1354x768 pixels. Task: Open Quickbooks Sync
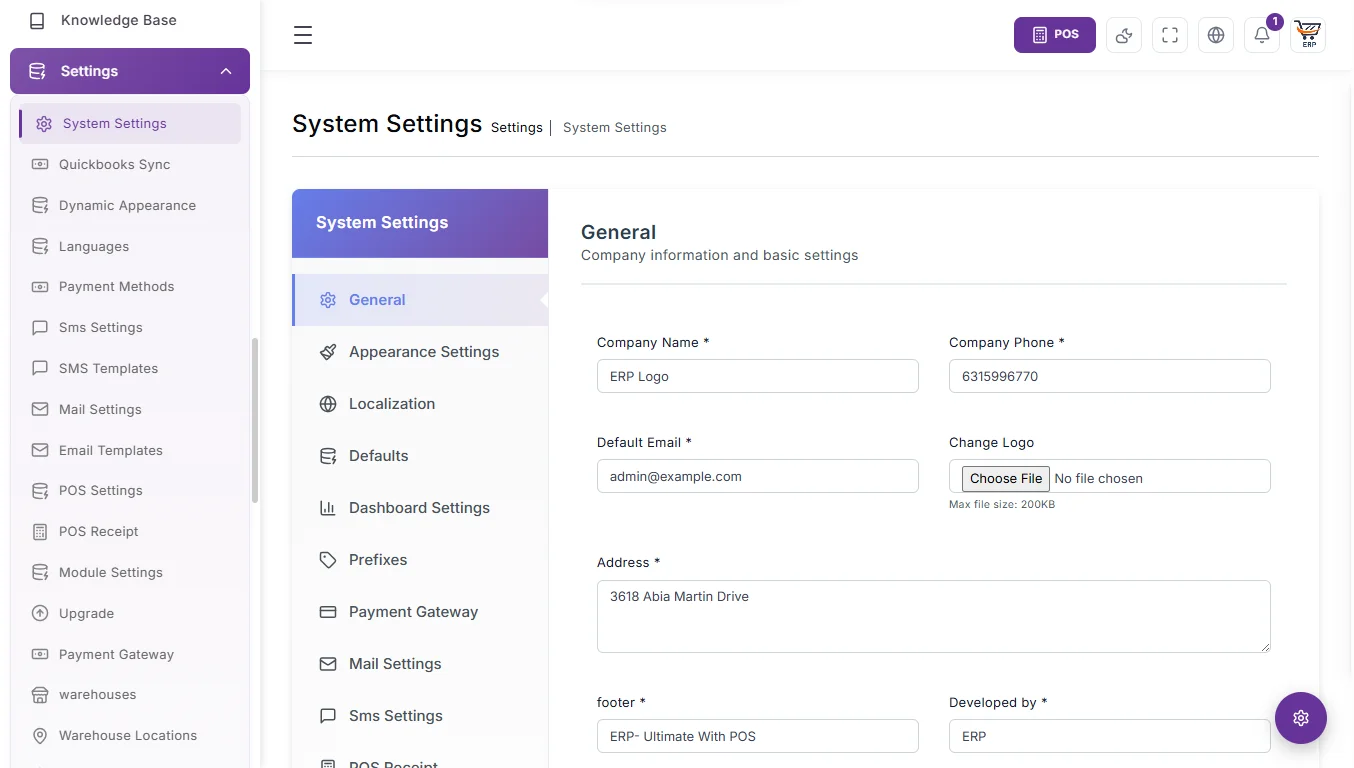pyautogui.click(x=114, y=164)
